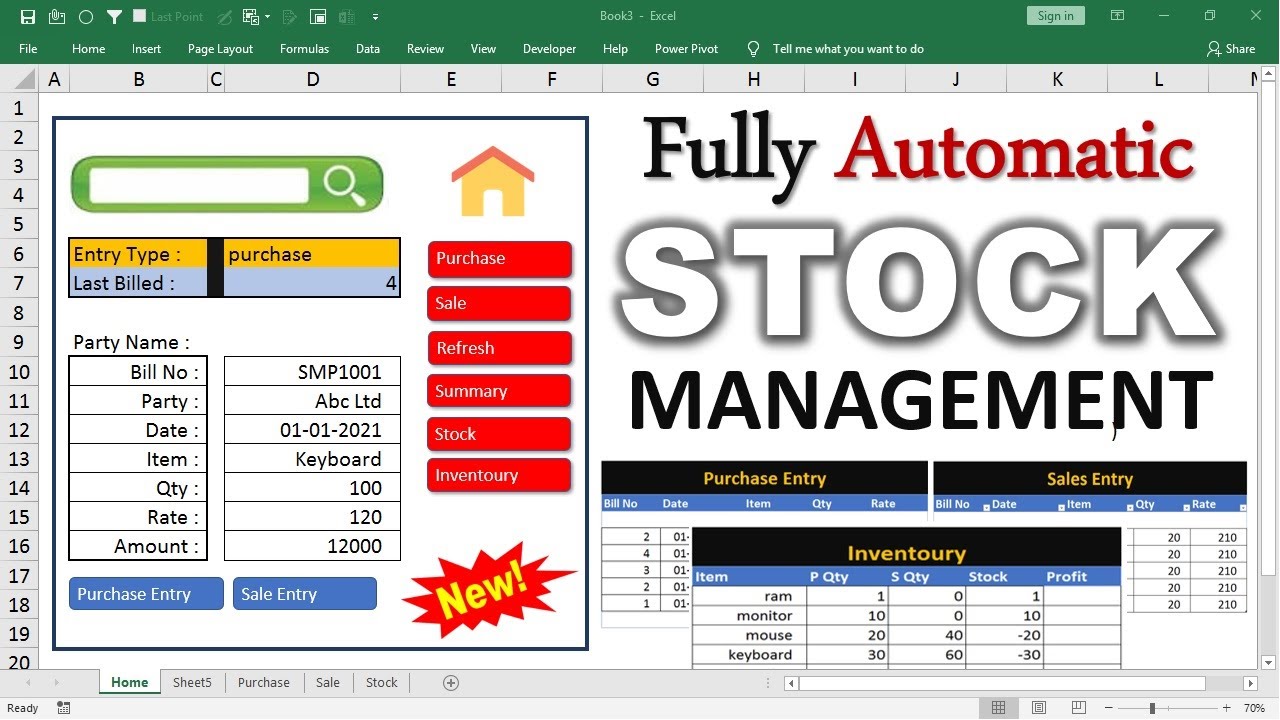Click the Select All corner triangle
Screen dimensions: 1280x720
[24, 80]
